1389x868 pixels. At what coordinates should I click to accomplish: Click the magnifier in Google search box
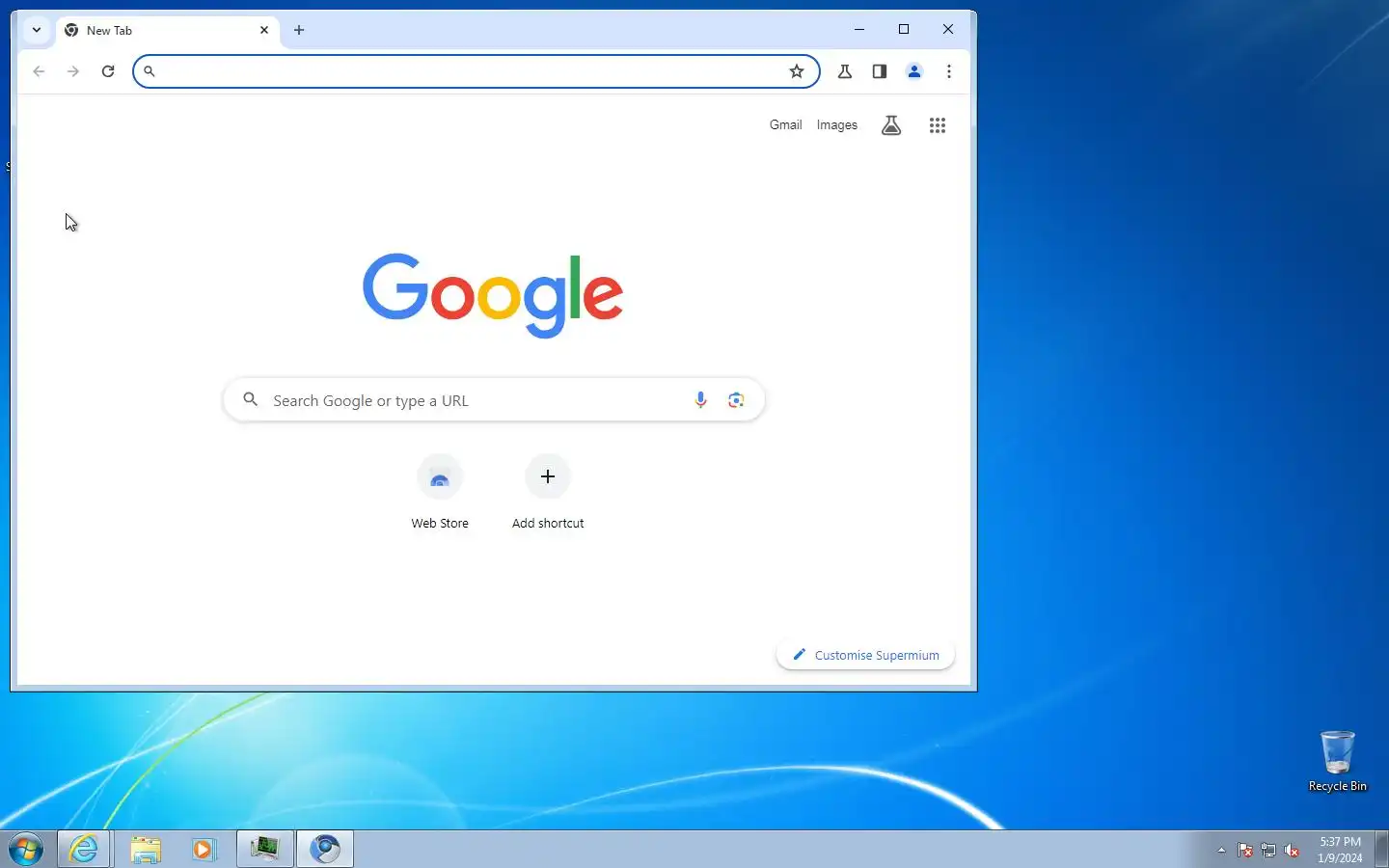[251, 399]
